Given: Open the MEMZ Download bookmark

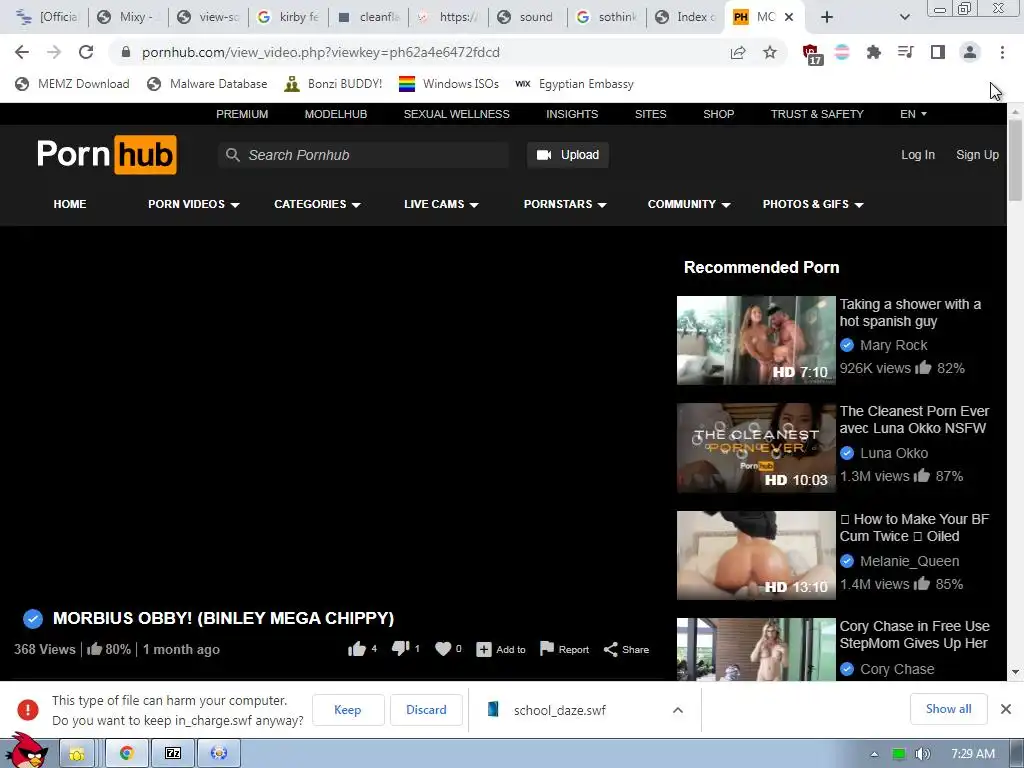Looking at the screenshot, I should pyautogui.click(x=72, y=84).
